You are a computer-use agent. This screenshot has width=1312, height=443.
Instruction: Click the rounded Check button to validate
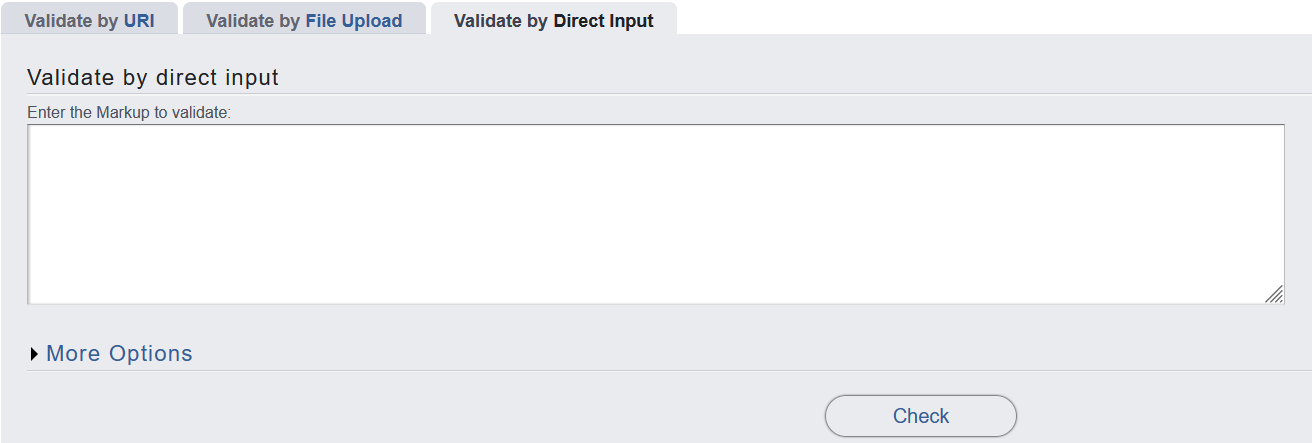coord(920,416)
